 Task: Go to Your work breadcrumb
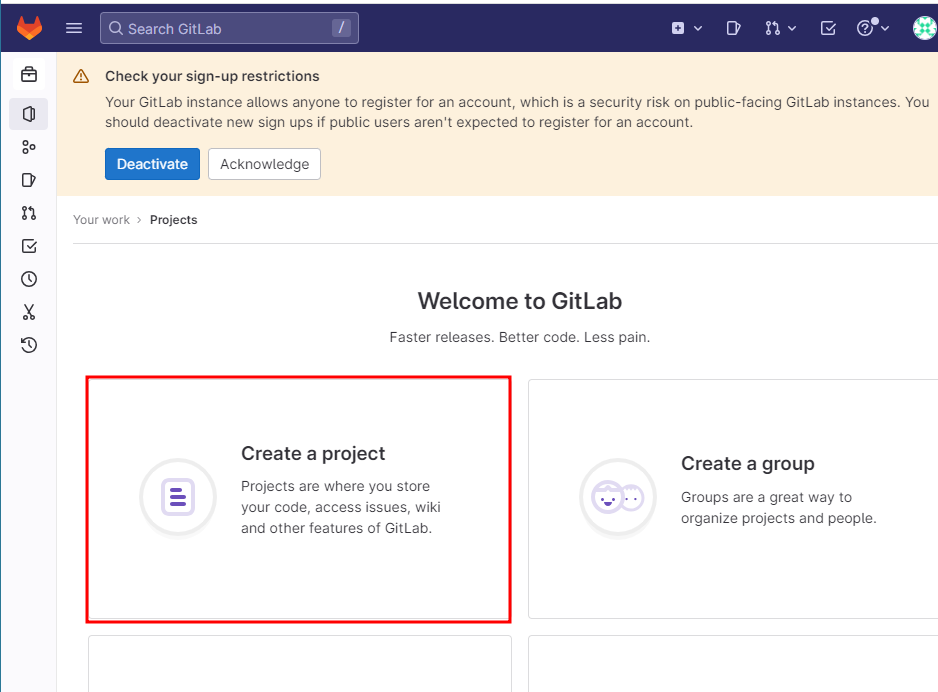click(101, 220)
